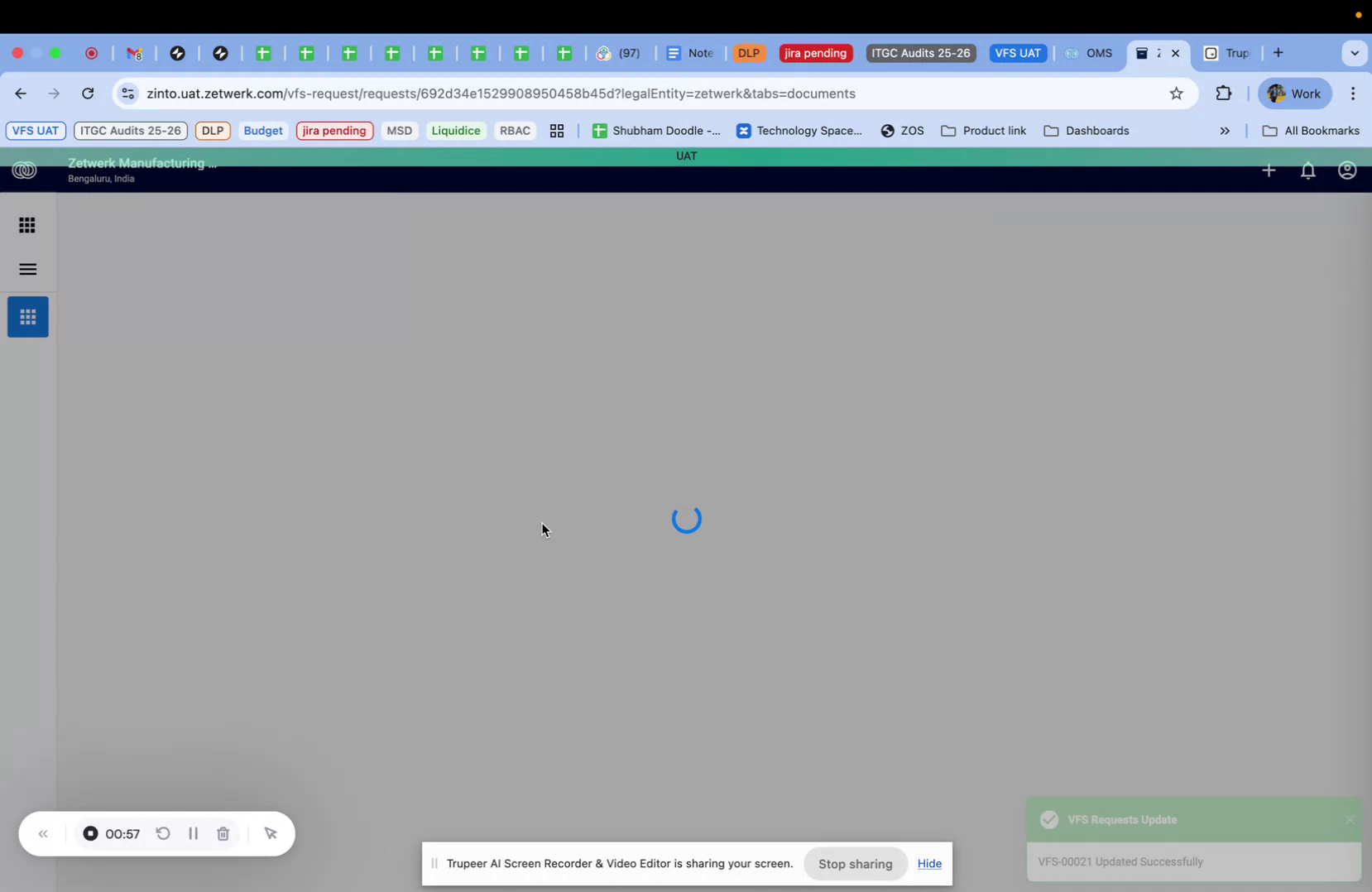
Task: Click the notification bell in Zetwerk header
Action: (x=1307, y=170)
